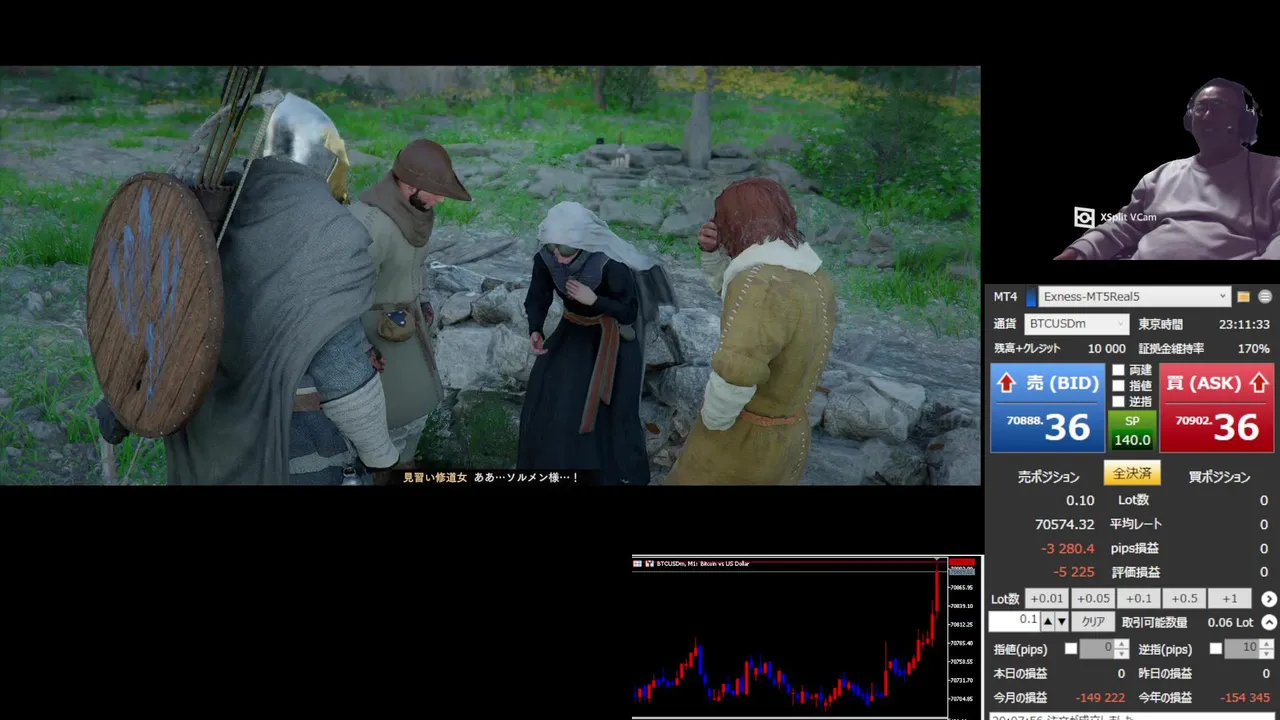Image resolution: width=1280 pixels, height=720 pixels.
Task: Add +0.5 to lot size
Action: point(1184,599)
